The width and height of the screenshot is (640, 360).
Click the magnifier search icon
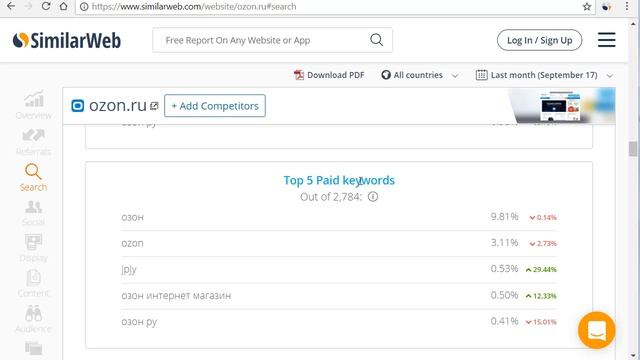376,40
